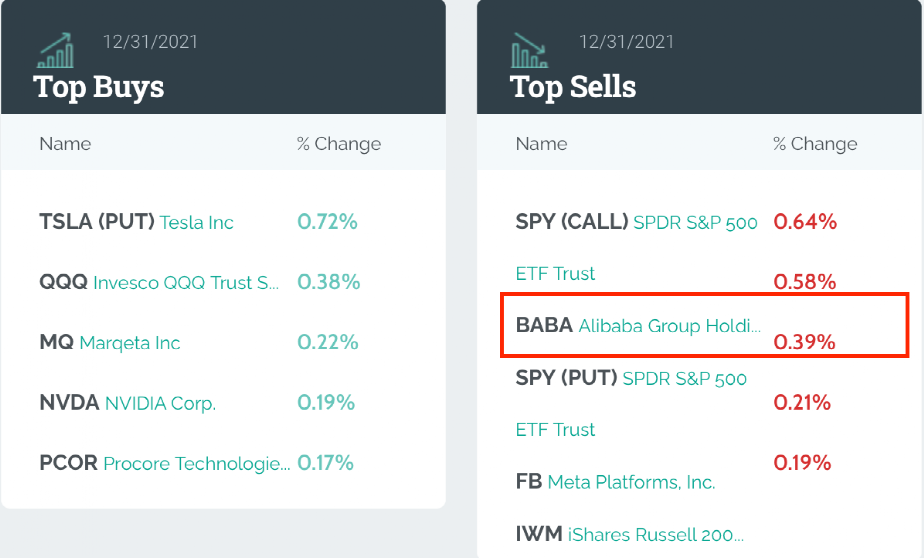Open the QQQ Invesco QQQ Trust link
This screenshot has height=558, width=924.
tap(159, 282)
